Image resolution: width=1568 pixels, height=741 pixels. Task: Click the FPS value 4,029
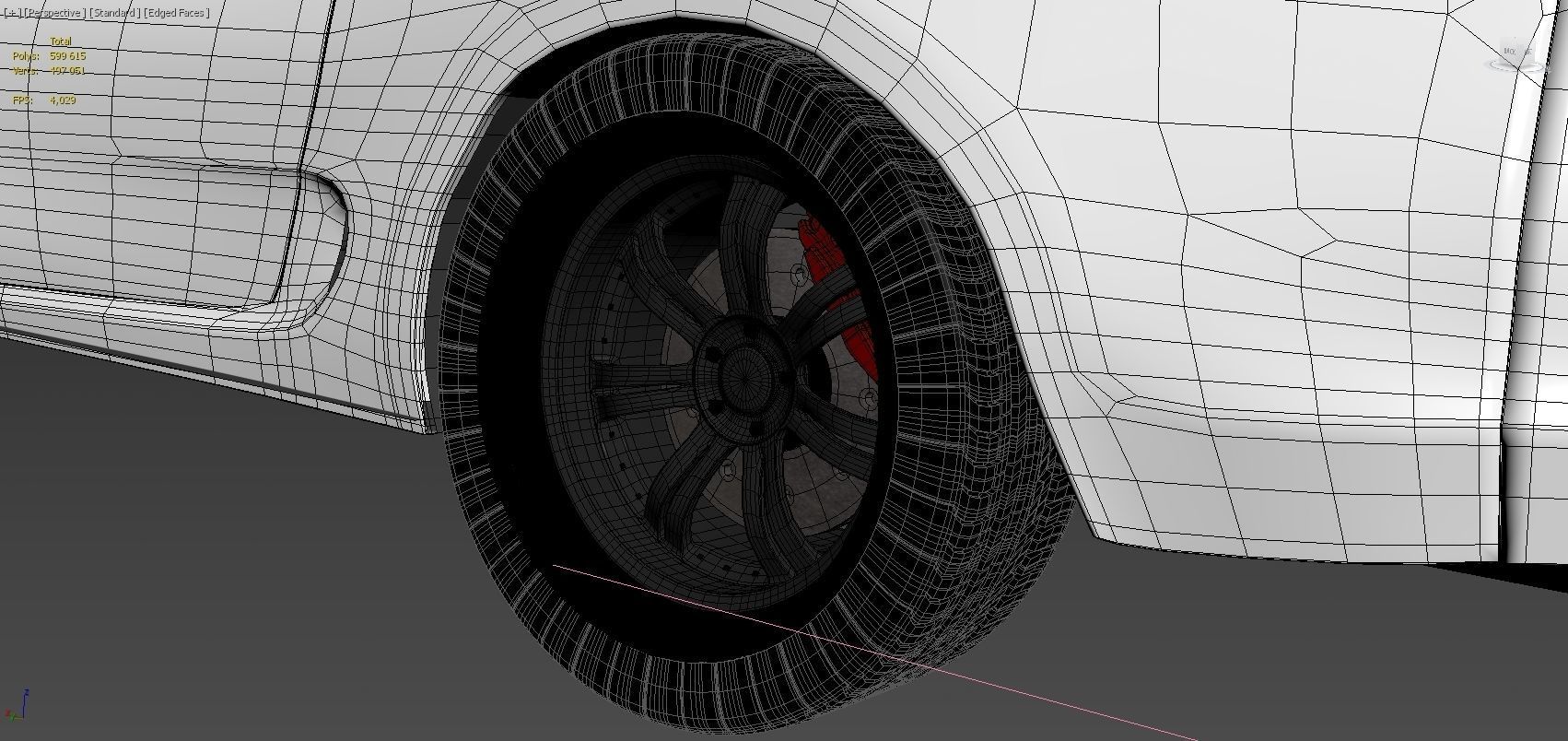coord(63,100)
